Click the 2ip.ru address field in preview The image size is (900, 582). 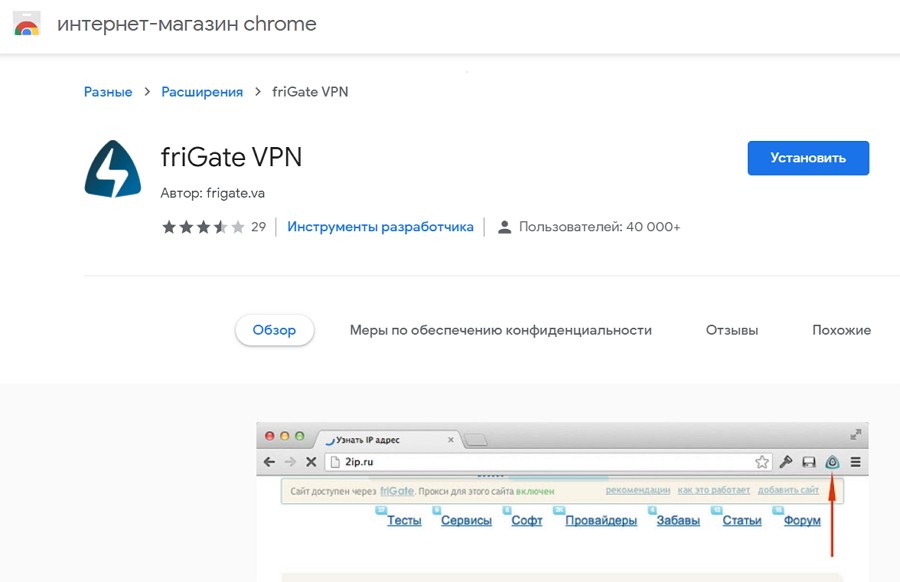(549, 461)
